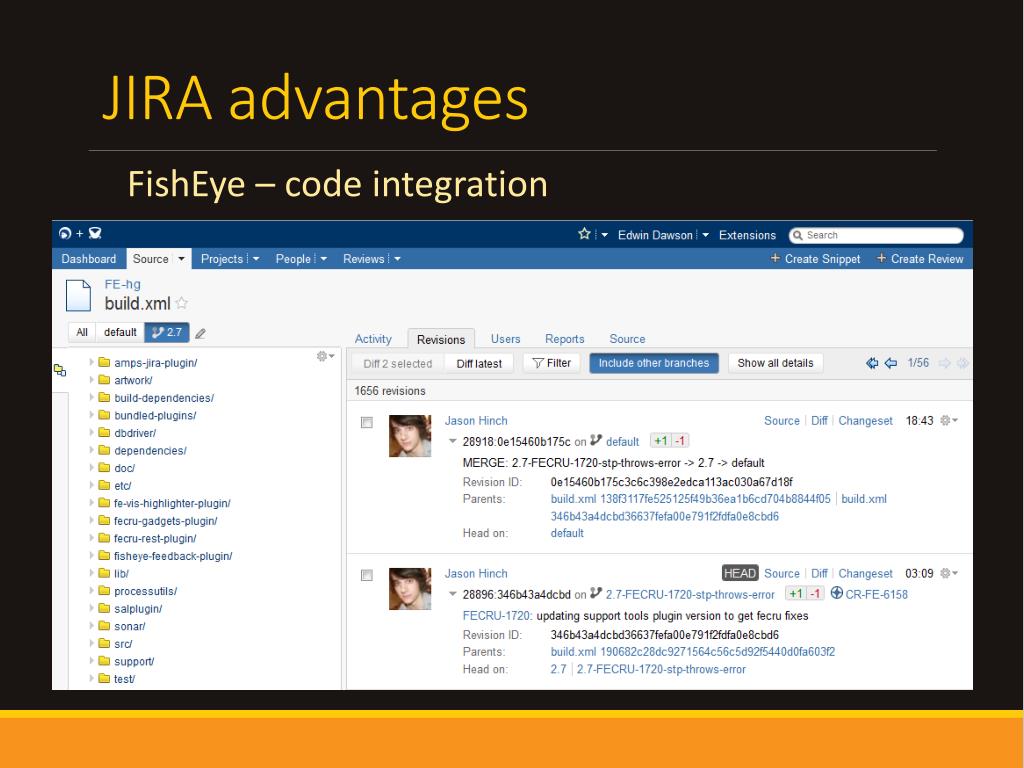Open the fe-vis-highlighter-plugin folder
The height and width of the screenshot is (768, 1024).
[x=172, y=504]
